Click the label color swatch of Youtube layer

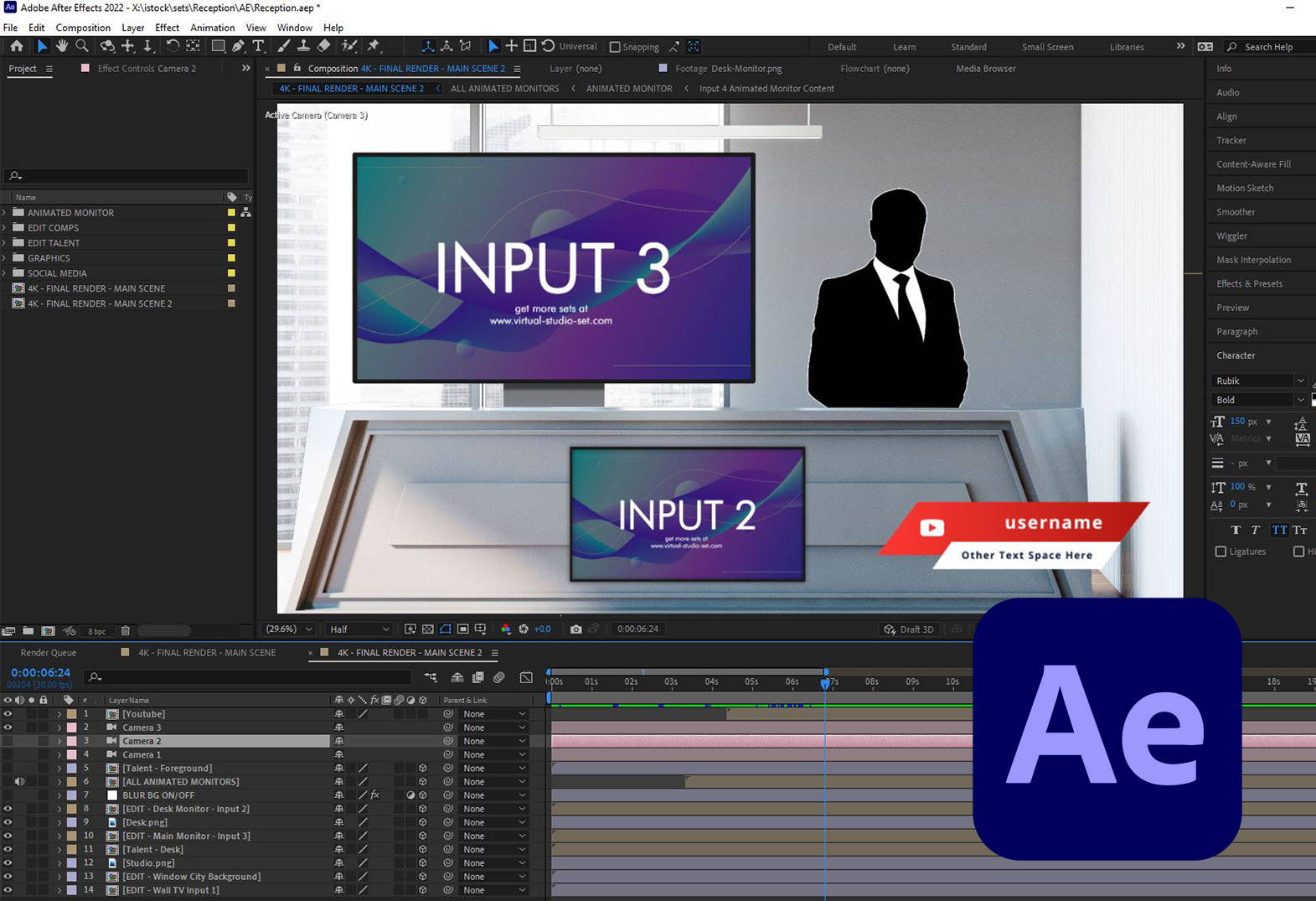coord(72,714)
